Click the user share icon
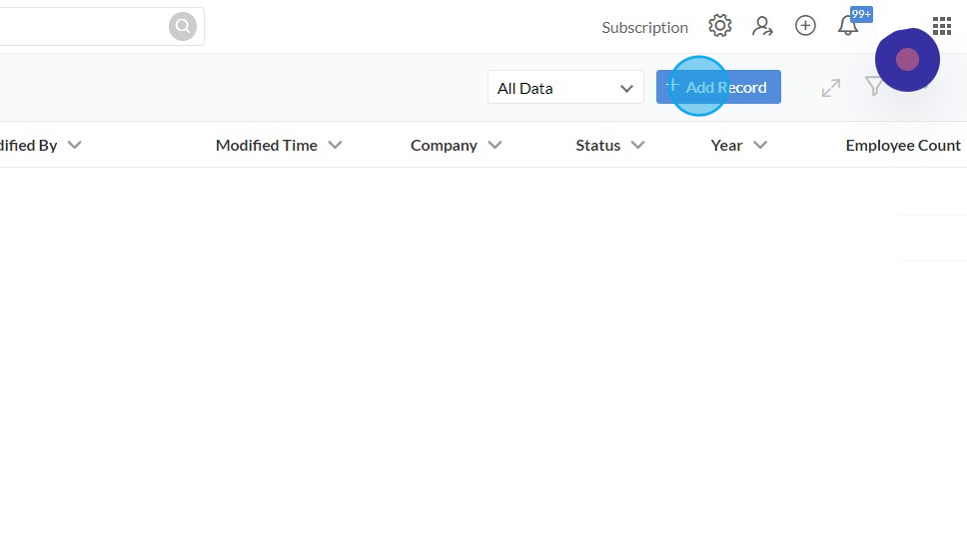This screenshot has height=539, width=967. [762, 26]
